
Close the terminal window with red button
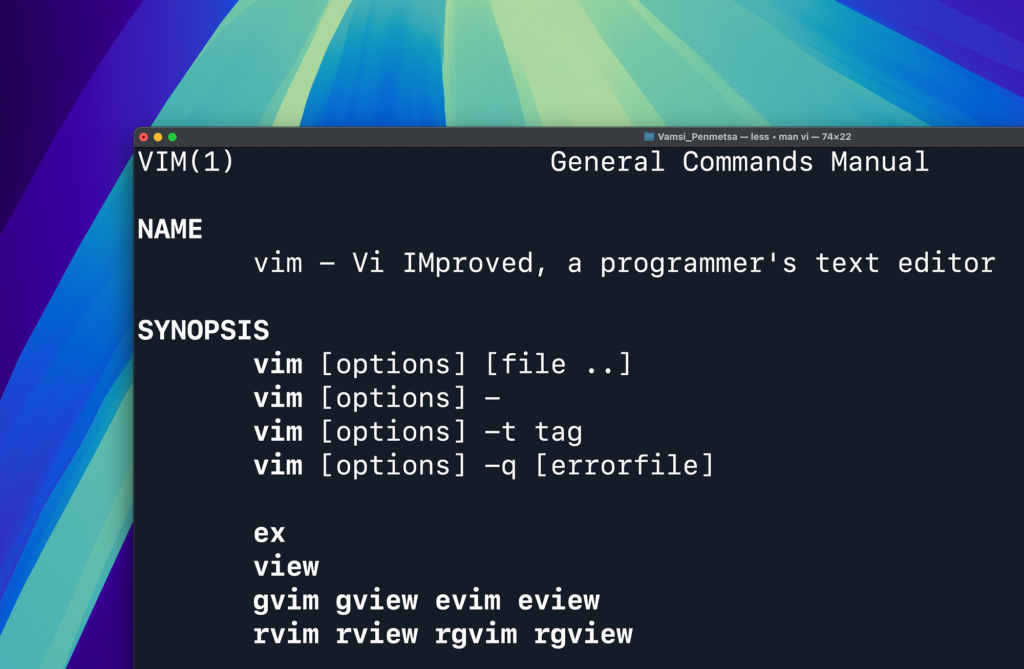coord(144,137)
